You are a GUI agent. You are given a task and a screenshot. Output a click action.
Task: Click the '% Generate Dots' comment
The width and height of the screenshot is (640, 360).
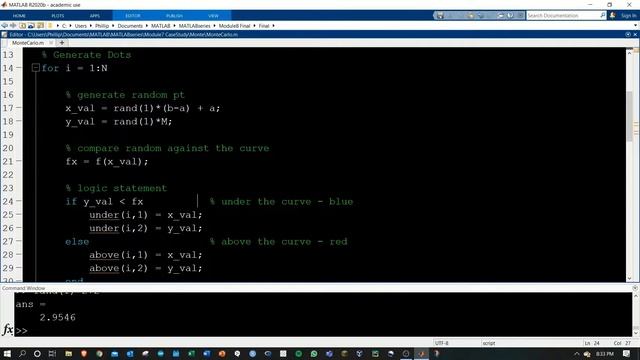point(86,55)
